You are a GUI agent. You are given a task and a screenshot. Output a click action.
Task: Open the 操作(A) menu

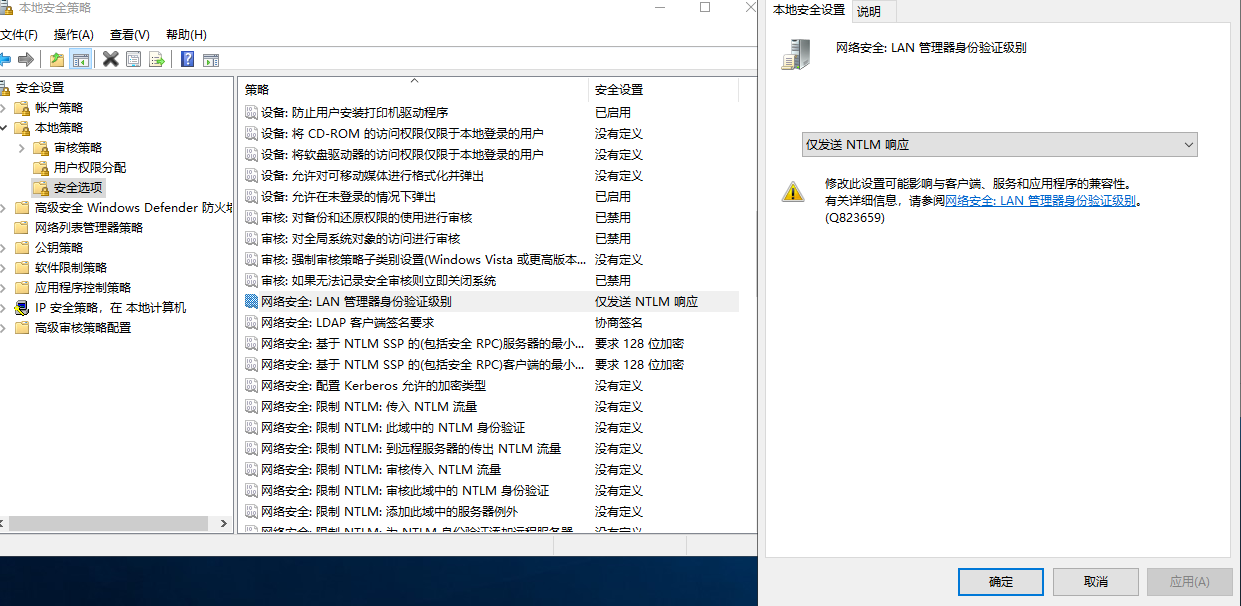click(73, 35)
